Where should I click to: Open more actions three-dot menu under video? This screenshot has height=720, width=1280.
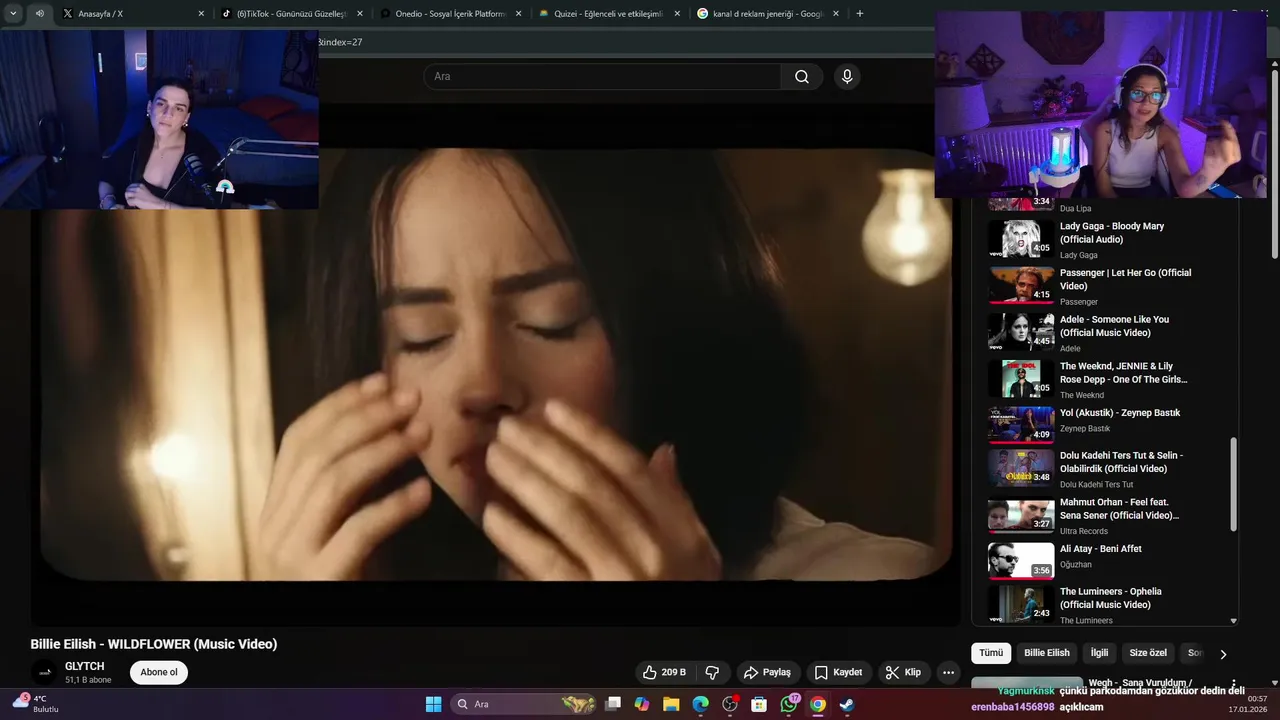(x=948, y=672)
